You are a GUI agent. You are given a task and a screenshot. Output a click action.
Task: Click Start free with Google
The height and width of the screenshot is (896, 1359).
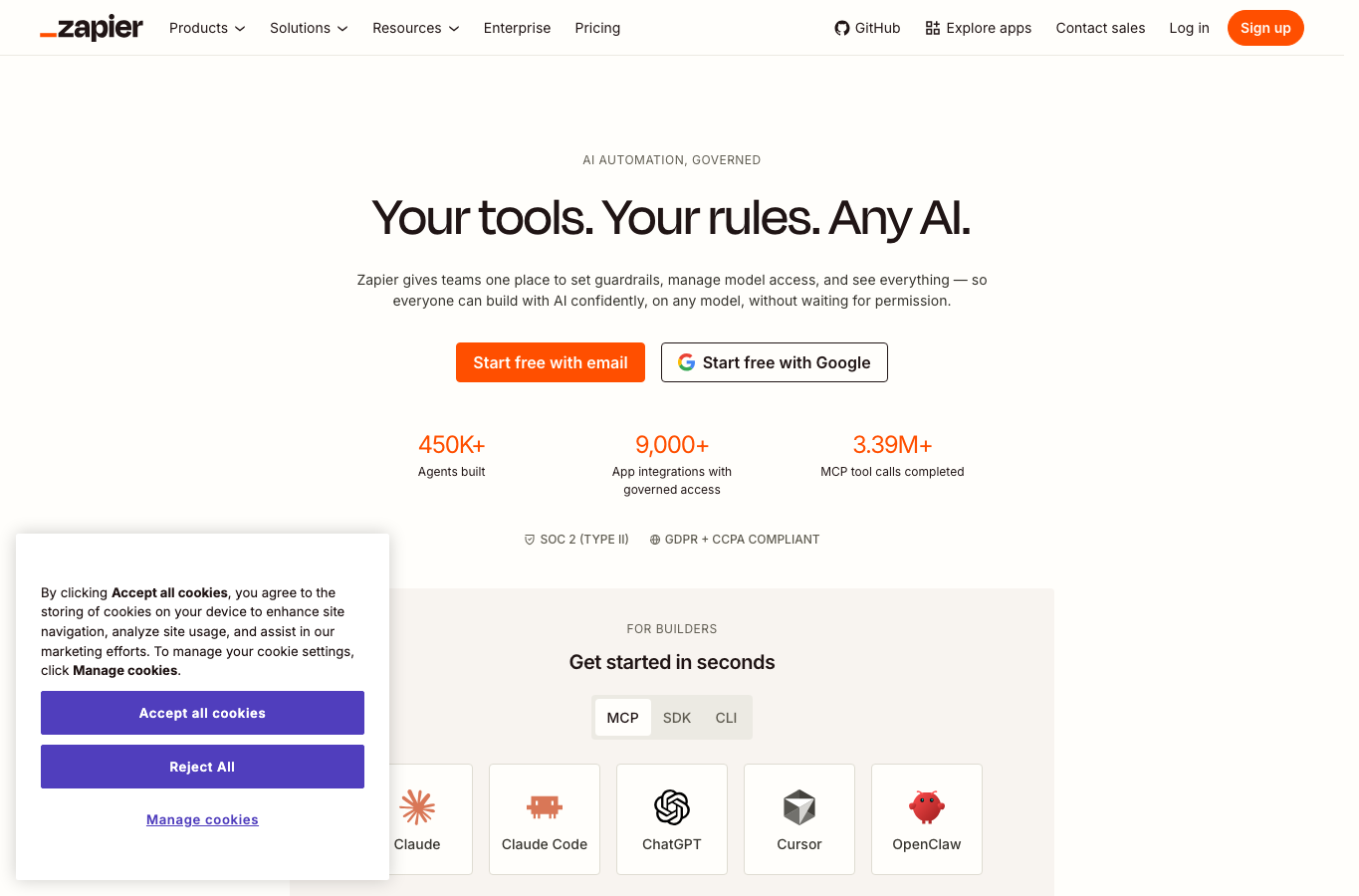[775, 362]
